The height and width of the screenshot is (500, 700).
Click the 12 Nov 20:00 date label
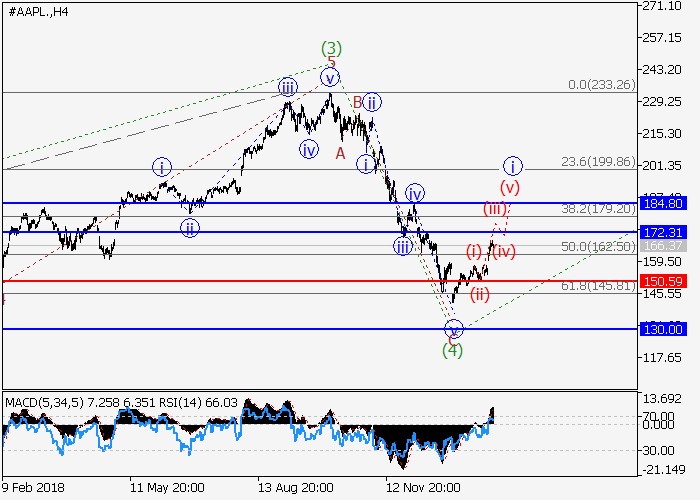[x=423, y=488]
